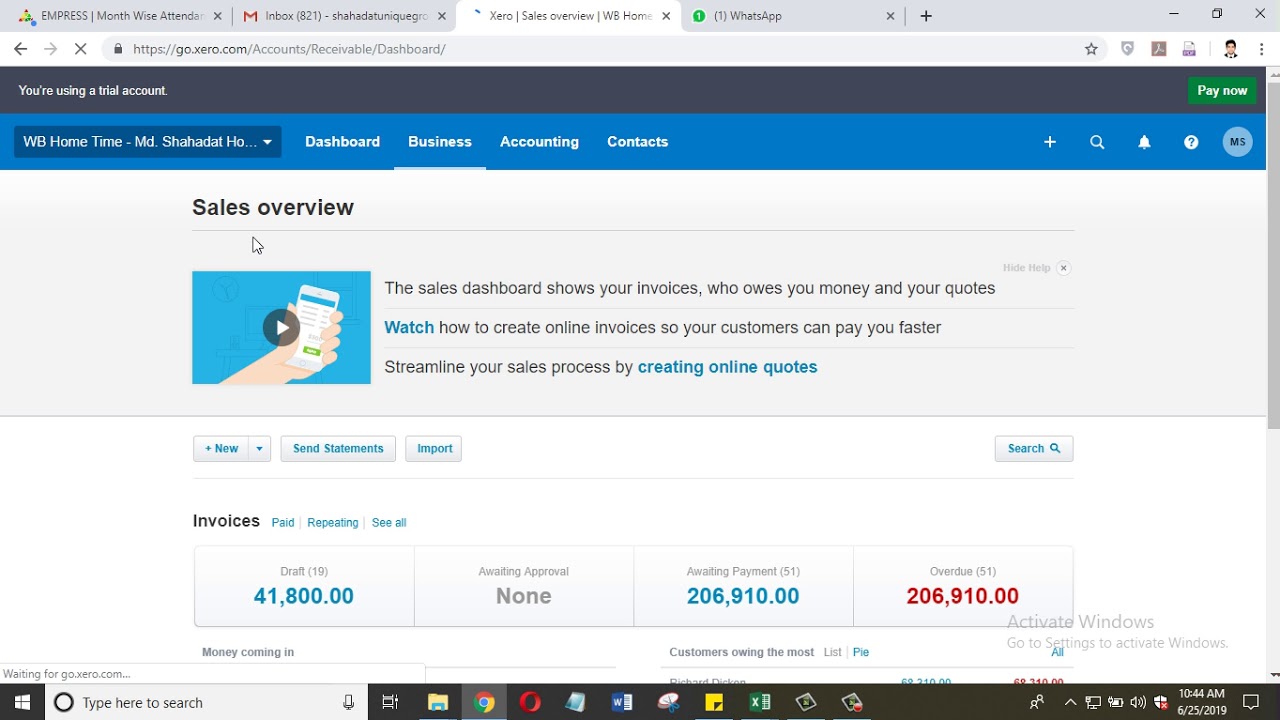The height and width of the screenshot is (720, 1280).
Task: Click the green Pay now button
Action: point(1222,90)
